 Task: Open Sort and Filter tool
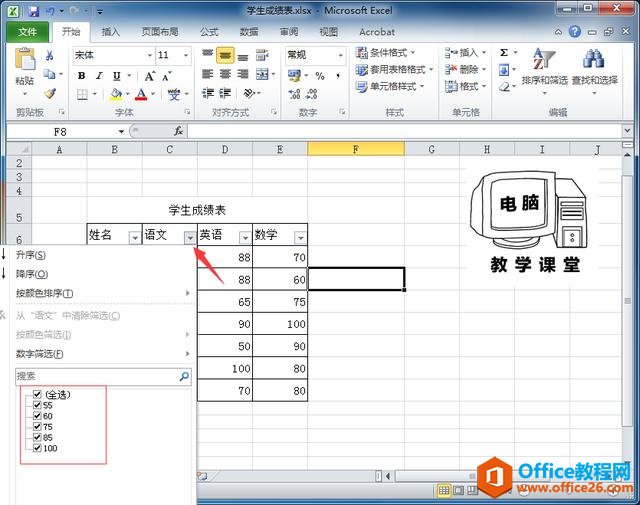544,70
